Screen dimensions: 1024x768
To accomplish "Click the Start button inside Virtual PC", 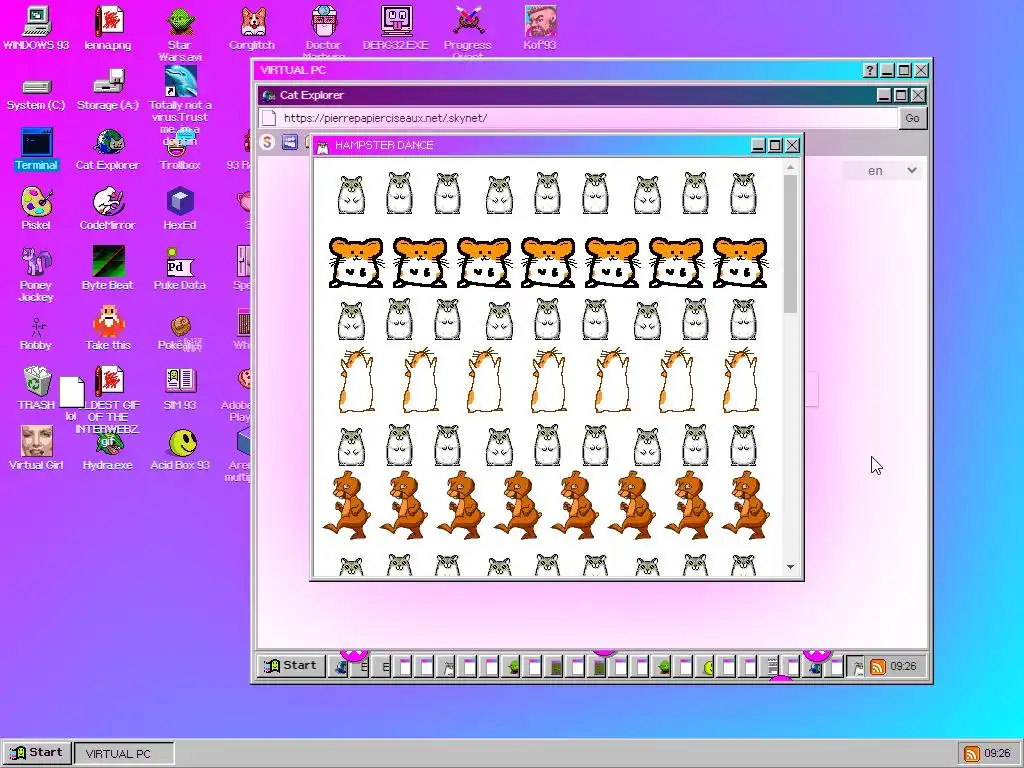I will coord(291,666).
